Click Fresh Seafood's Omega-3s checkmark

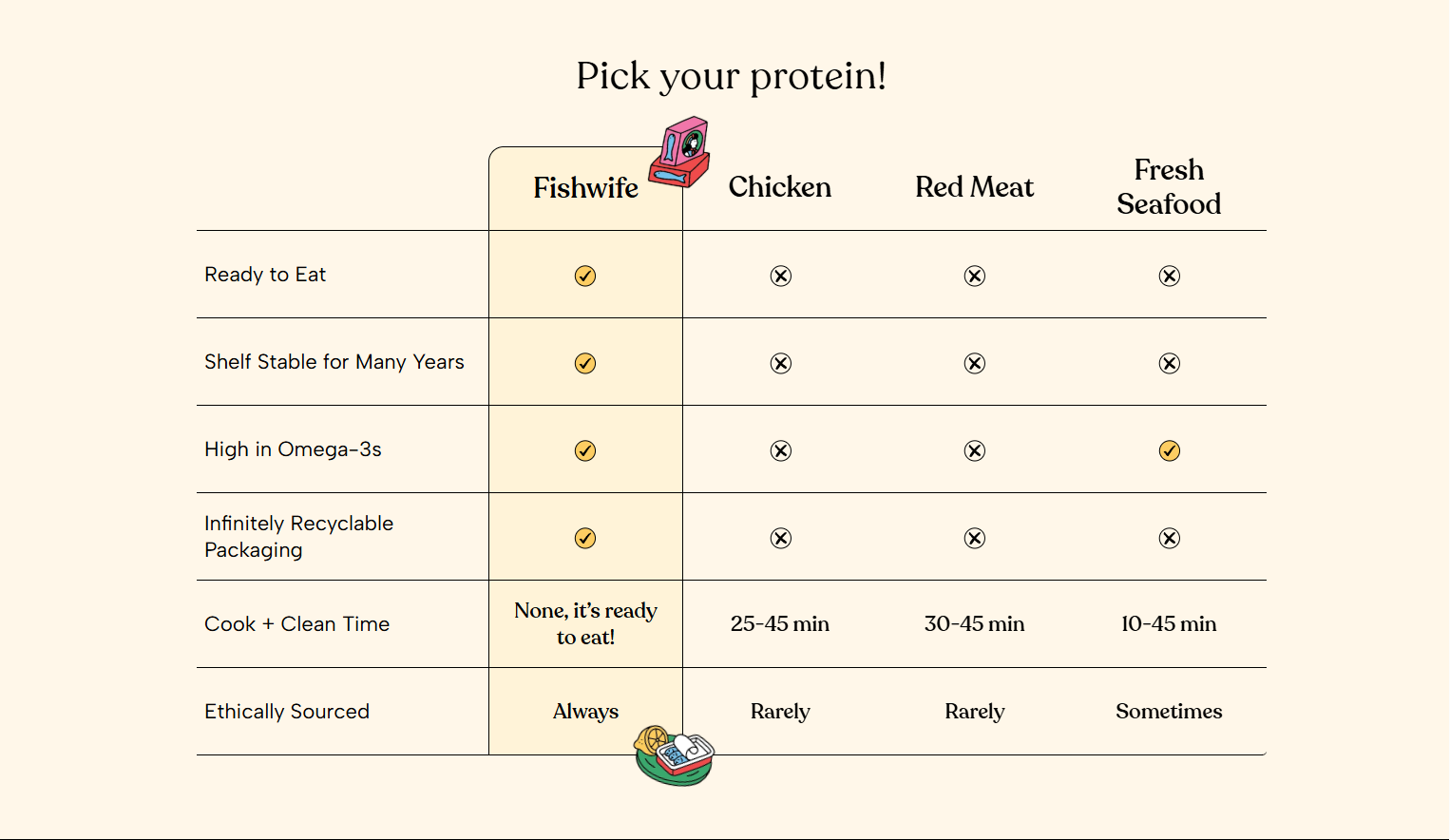tap(1169, 450)
